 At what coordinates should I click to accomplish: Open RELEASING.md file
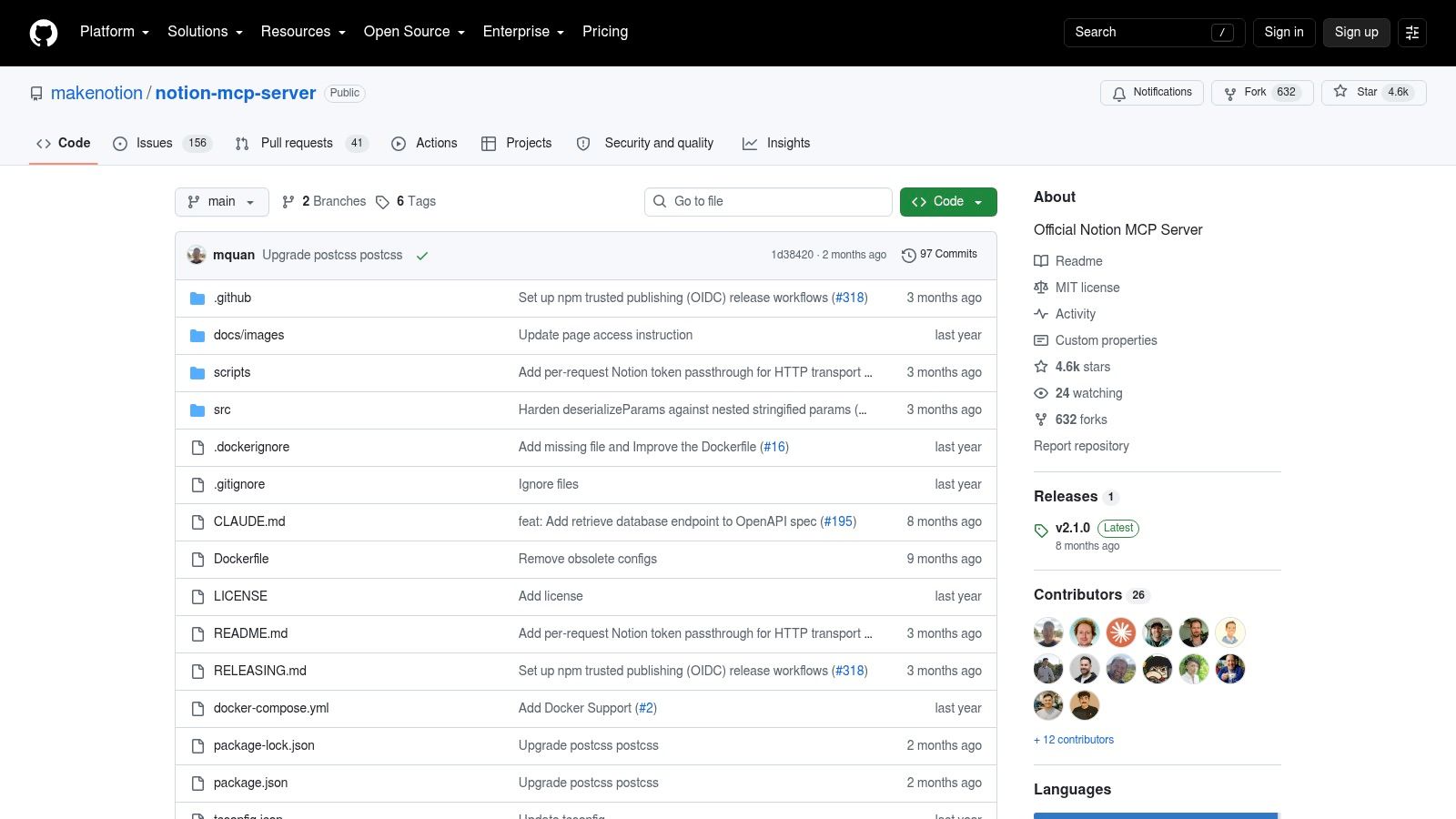tap(260, 671)
